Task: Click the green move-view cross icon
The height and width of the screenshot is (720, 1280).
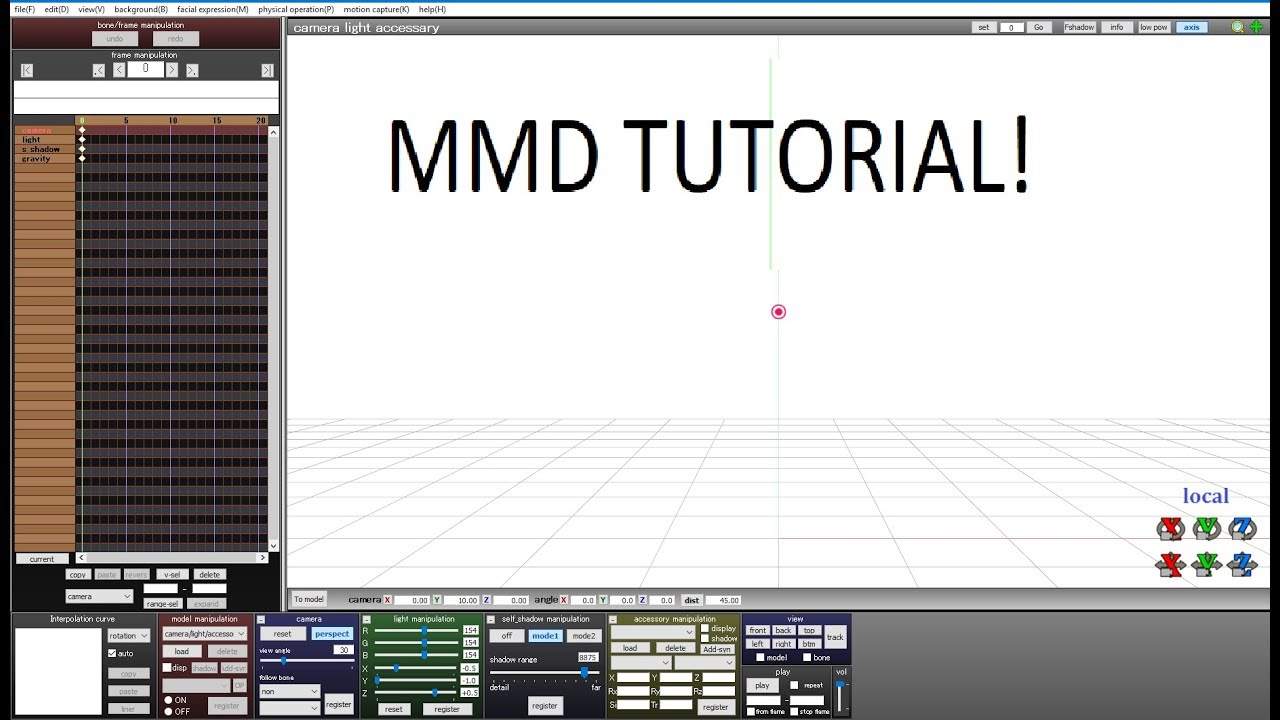Action: [1257, 27]
